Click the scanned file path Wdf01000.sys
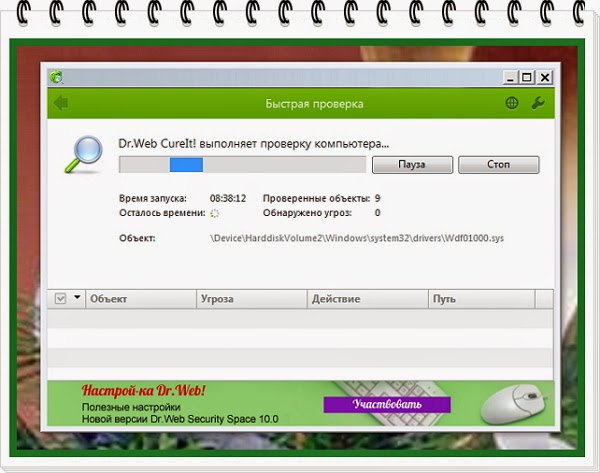This screenshot has height=473, width=600. [x=357, y=238]
